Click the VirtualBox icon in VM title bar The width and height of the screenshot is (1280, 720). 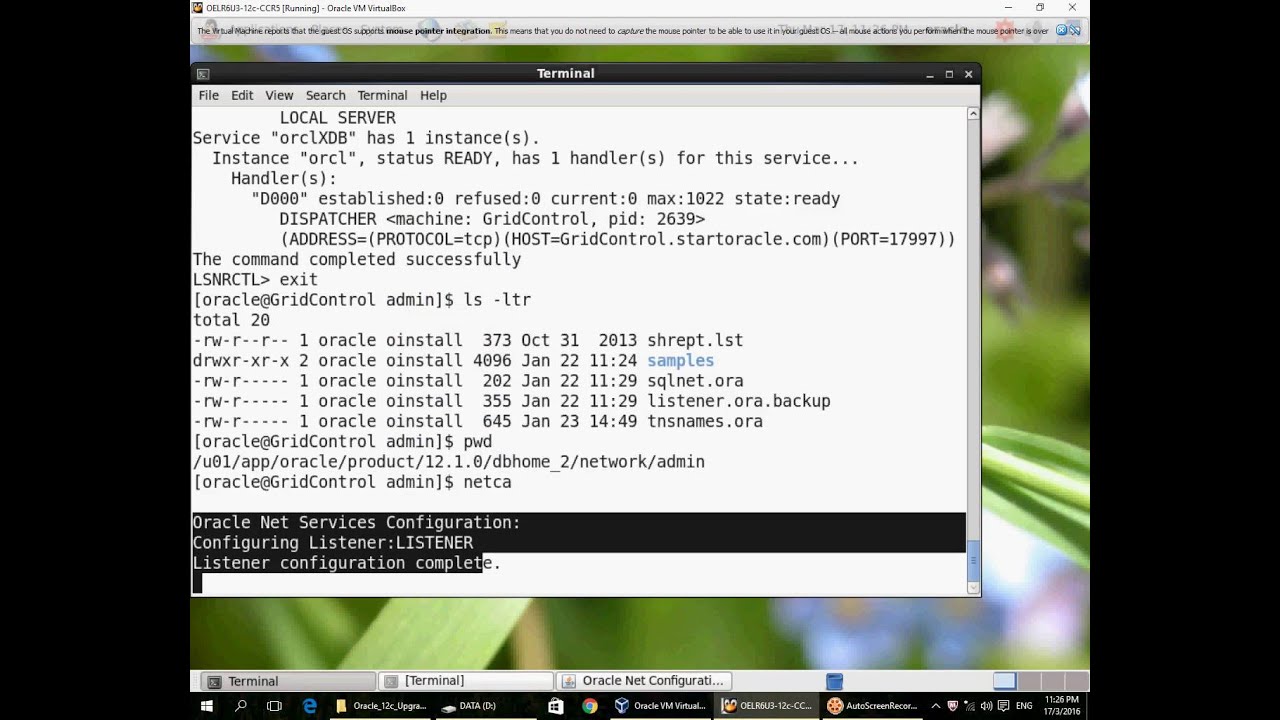coord(198,8)
